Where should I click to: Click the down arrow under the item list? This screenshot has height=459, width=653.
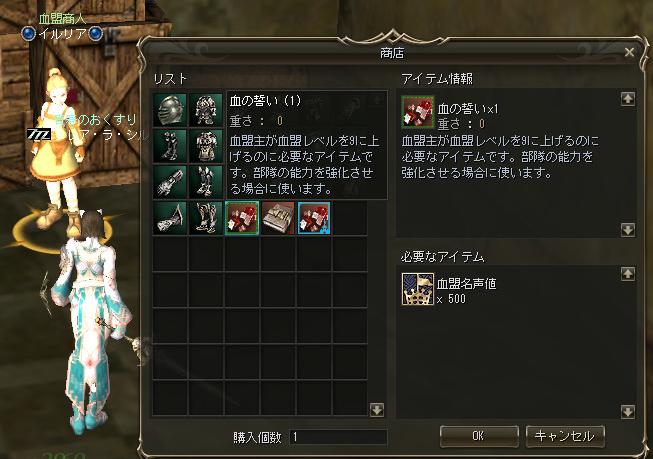click(377, 410)
